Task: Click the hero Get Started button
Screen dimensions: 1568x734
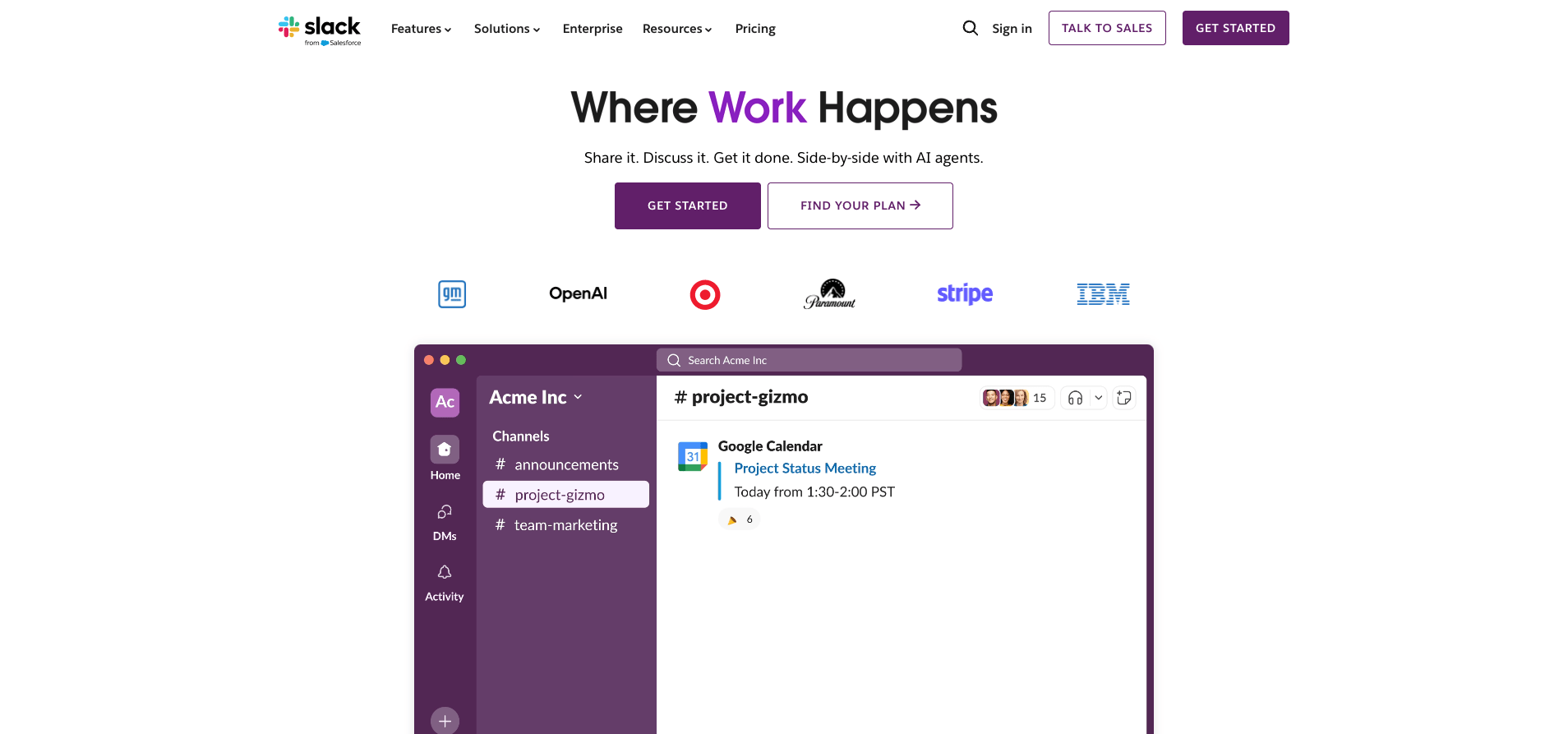Action: click(x=687, y=205)
